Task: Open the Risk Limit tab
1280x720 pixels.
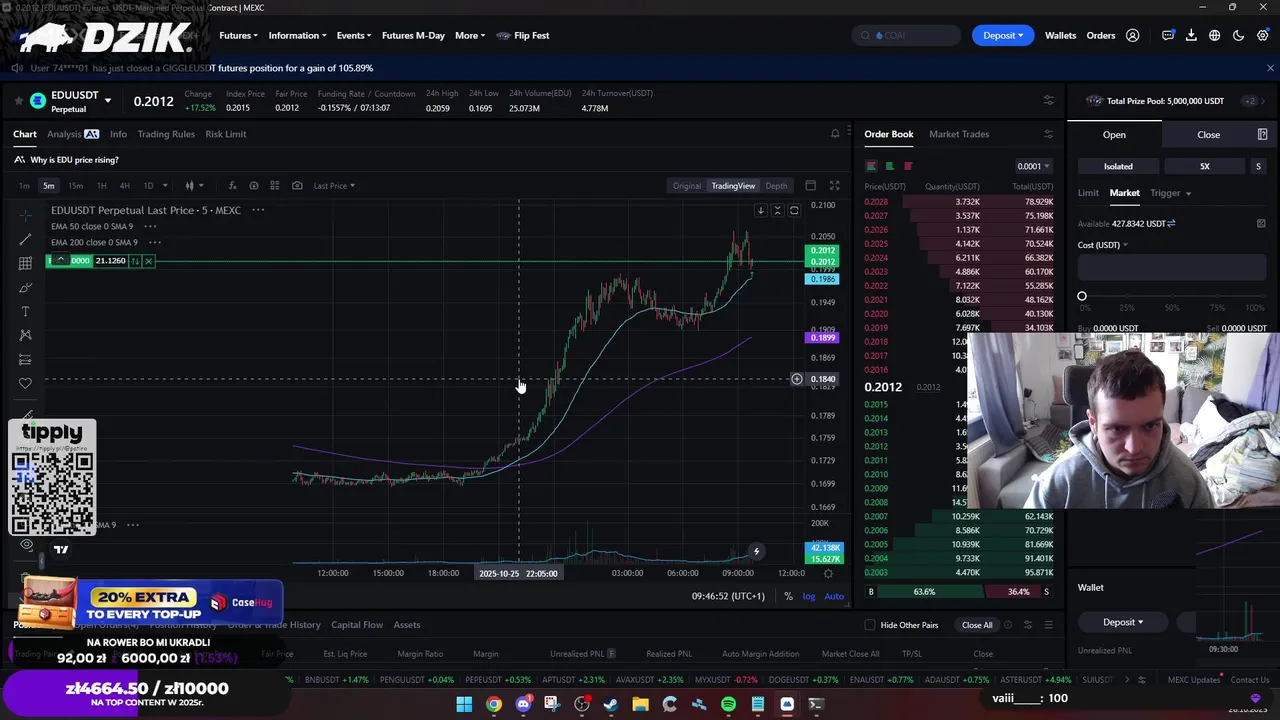Action: 225,133
